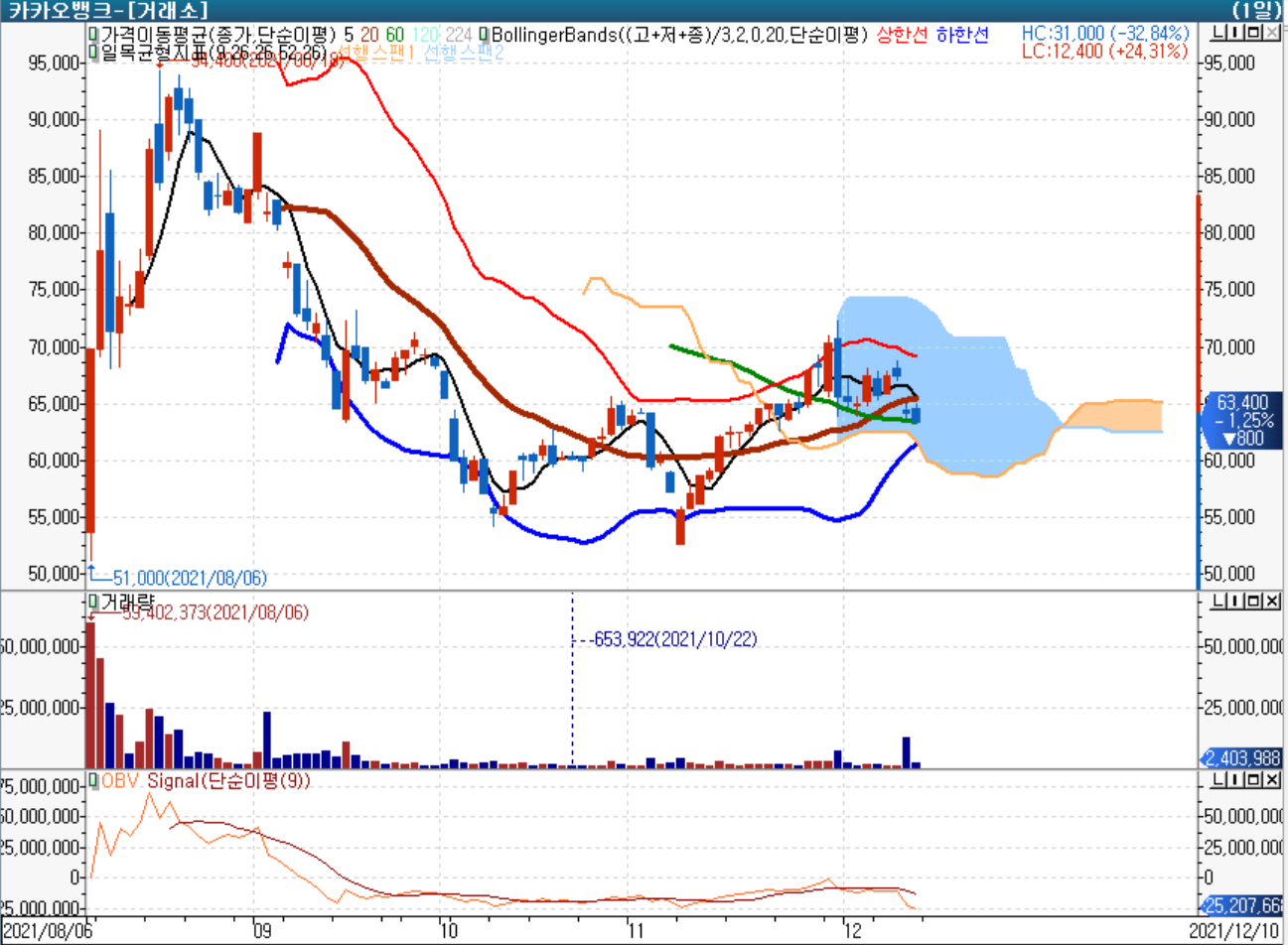The height and width of the screenshot is (945, 1288).
Task: Click the Signal(단순이평(9)) label
Action: [x=228, y=781]
